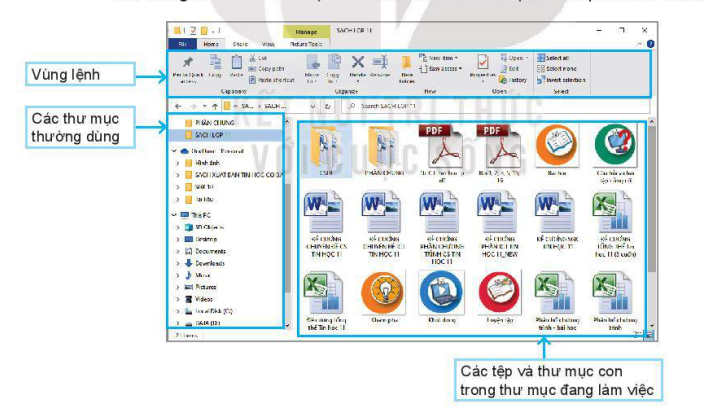Open the File tab
This screenshot has width=718, height=408.
tap(183, 44)
